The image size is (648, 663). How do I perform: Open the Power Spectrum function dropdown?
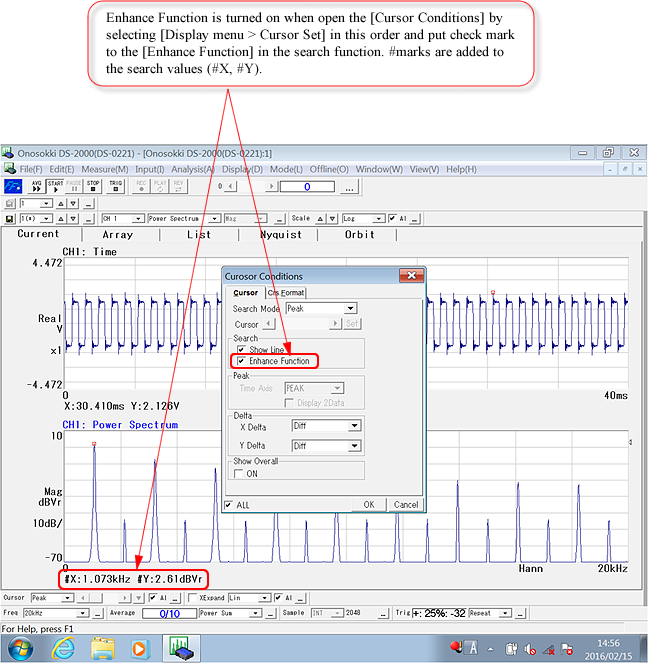pos(215,219)
